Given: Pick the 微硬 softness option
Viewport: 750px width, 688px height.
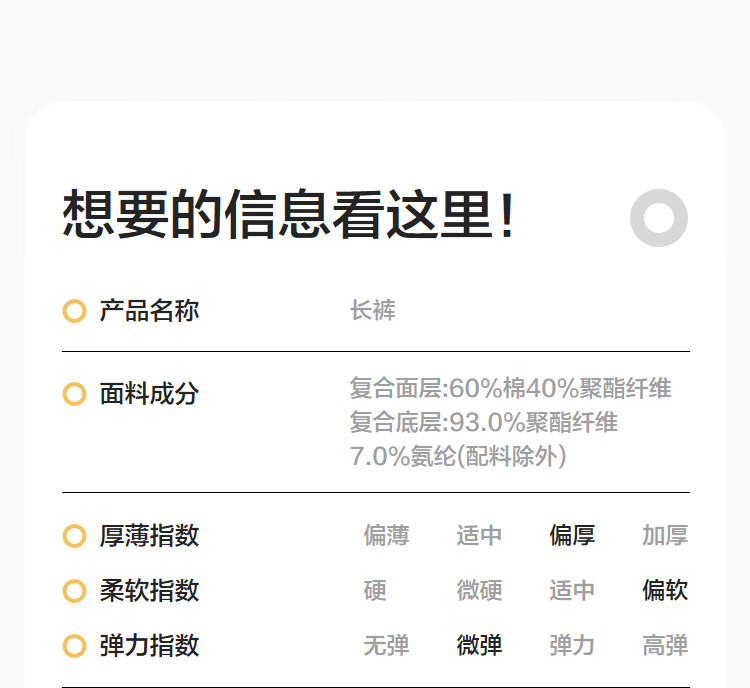Looking at the screenshot, I should (479, 590).
